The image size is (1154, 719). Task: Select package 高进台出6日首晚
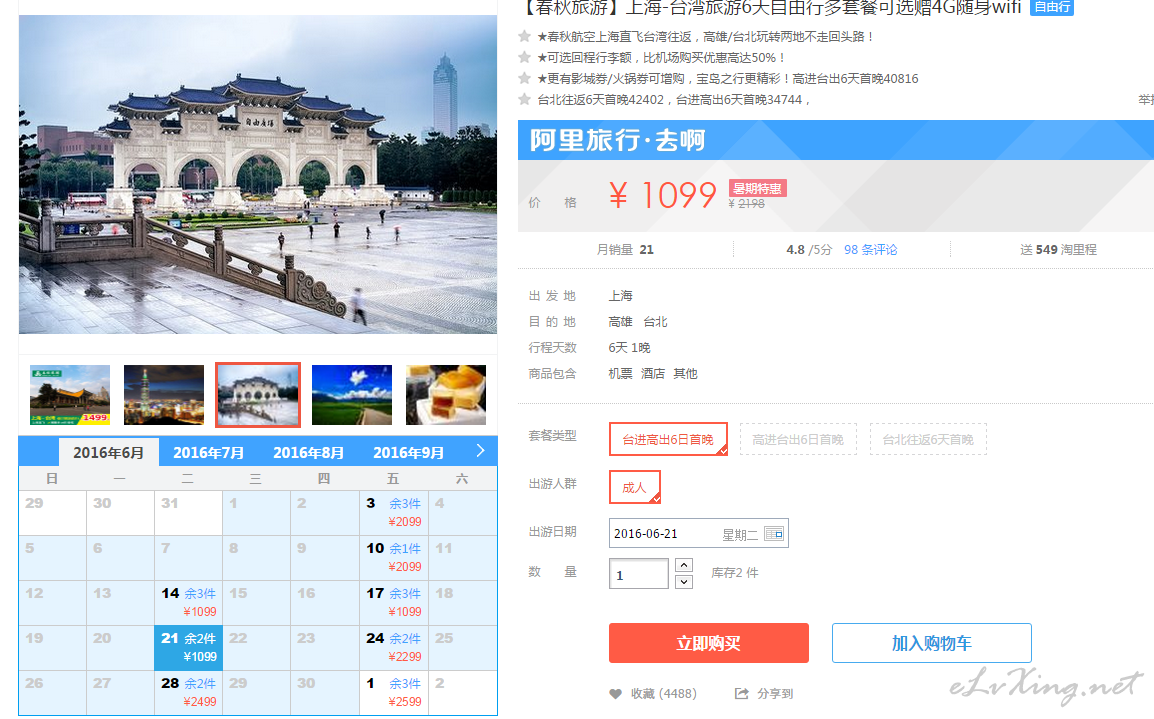[x=798, y=439]
